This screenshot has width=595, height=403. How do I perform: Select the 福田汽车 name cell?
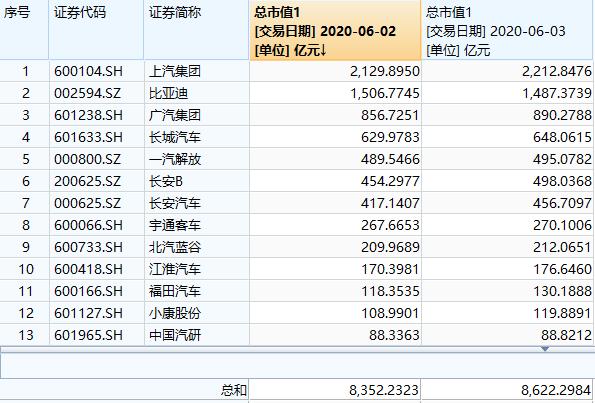tap(197, 291)
